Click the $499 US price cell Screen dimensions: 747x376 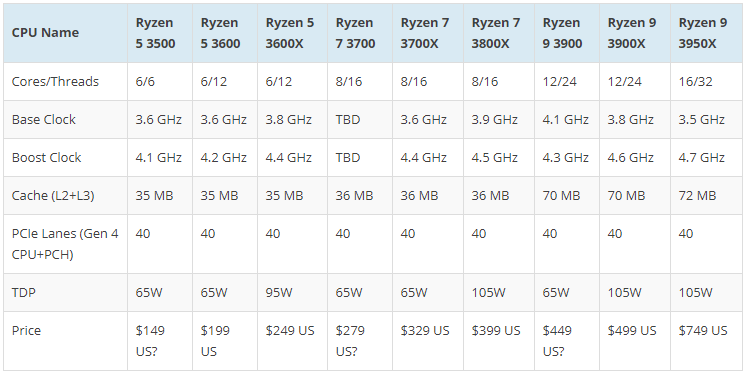coord(635,341)
